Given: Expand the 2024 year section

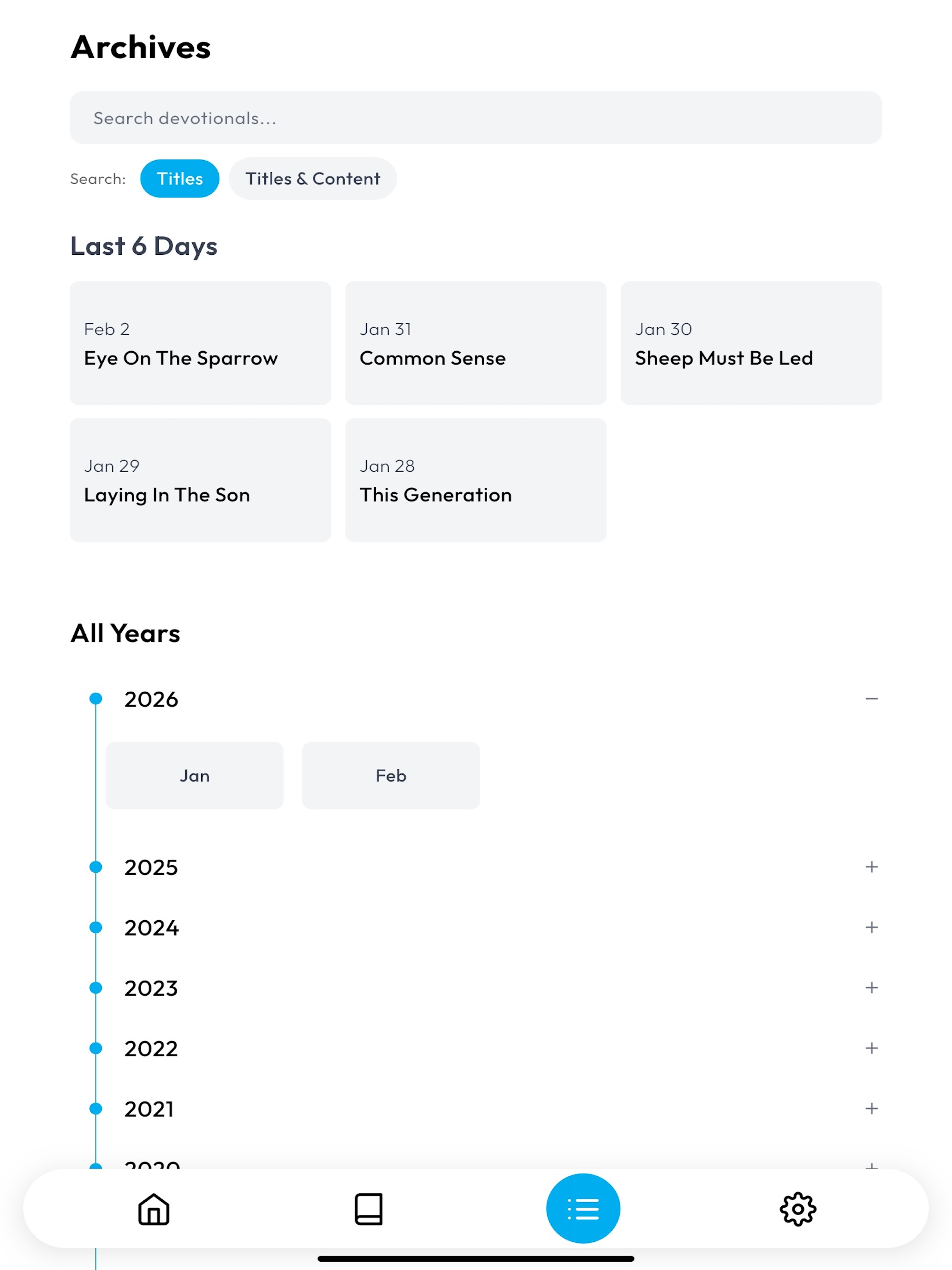Looking at the screenshot, I should click(x=872, y=927).
